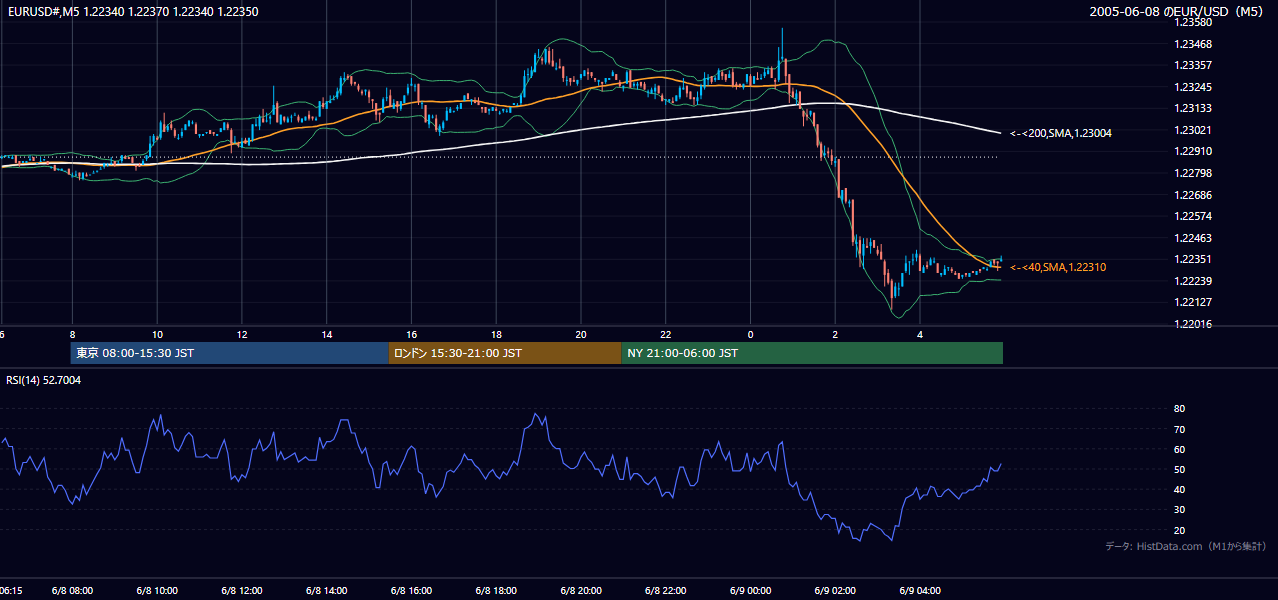Click hour marker 22 under price chart
The height and width of the screenshot is (600, 1278).
tap(666, 334)
